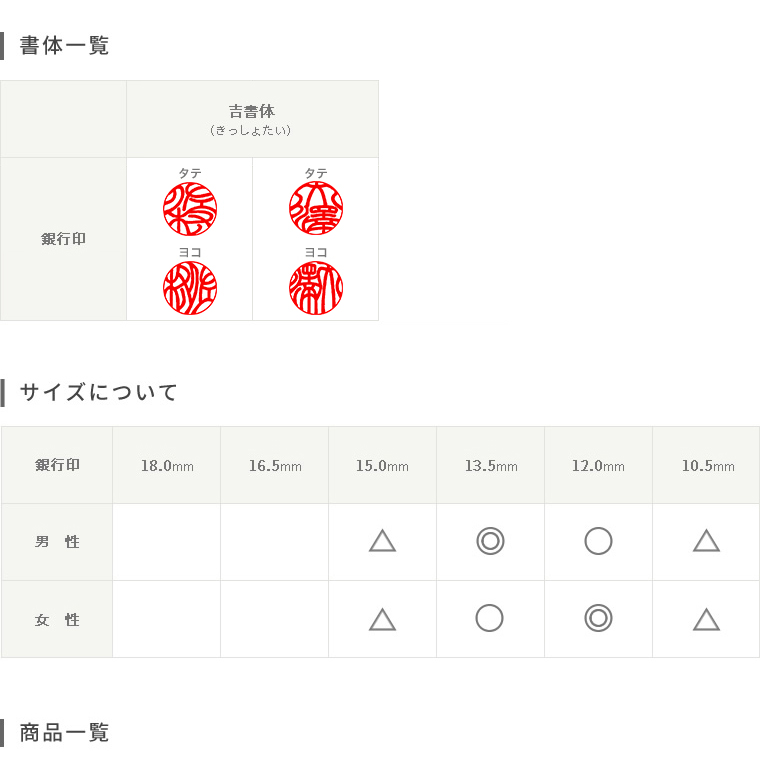Select the 18.0mm size column header
Viewport: 760px width, 773px height.
pyautogui.click(x=167, y=465)
